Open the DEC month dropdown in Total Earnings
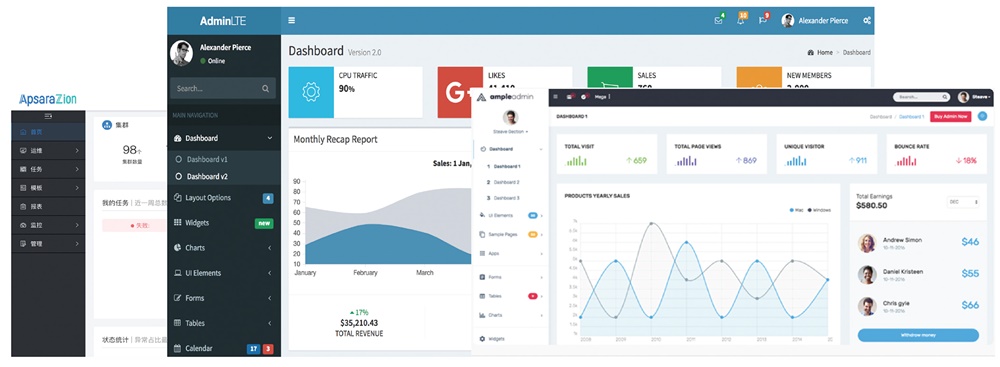1000x367 pixels. pyautogui.click(x=963, y=202)
